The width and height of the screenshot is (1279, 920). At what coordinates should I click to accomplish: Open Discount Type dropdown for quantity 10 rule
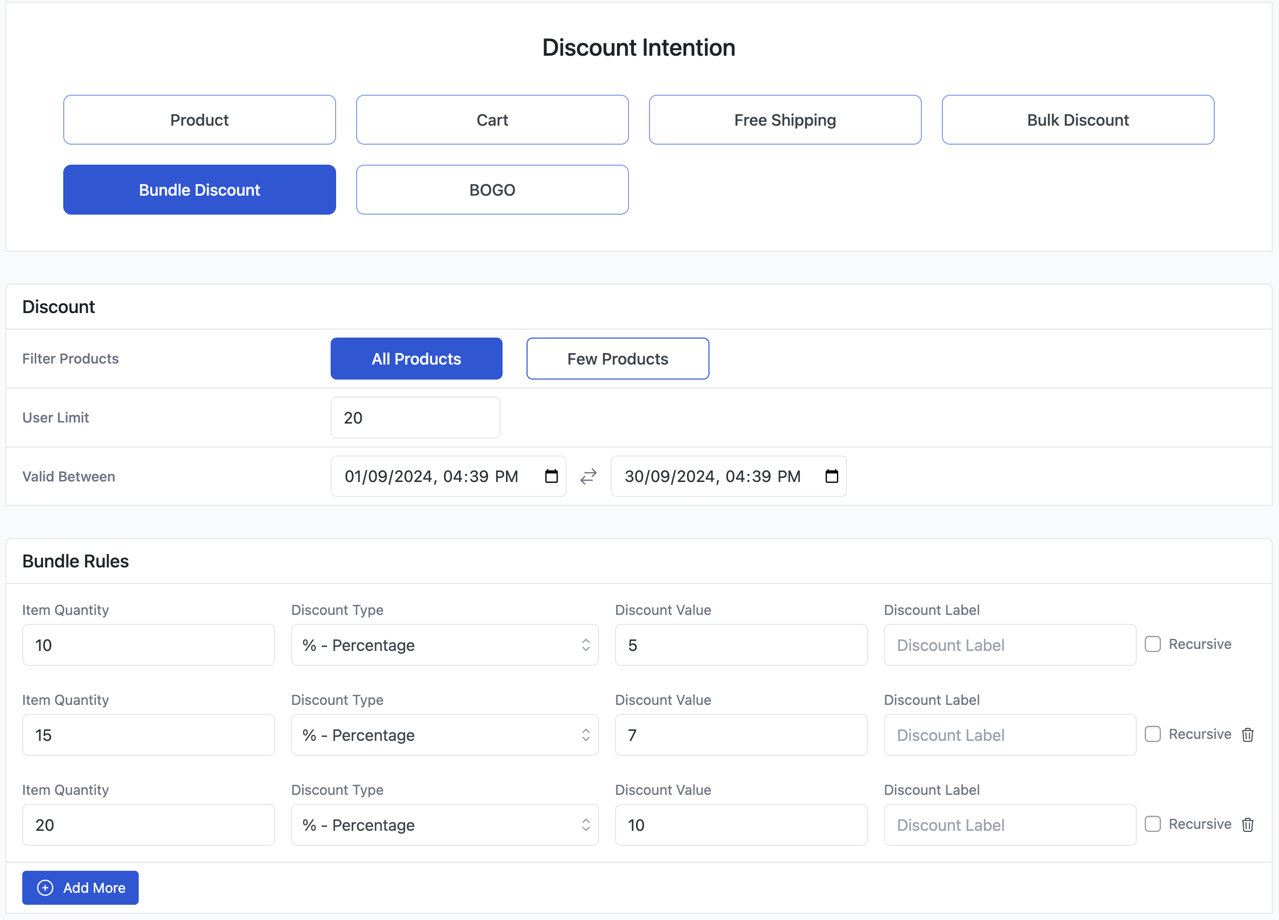coord(445,645)
